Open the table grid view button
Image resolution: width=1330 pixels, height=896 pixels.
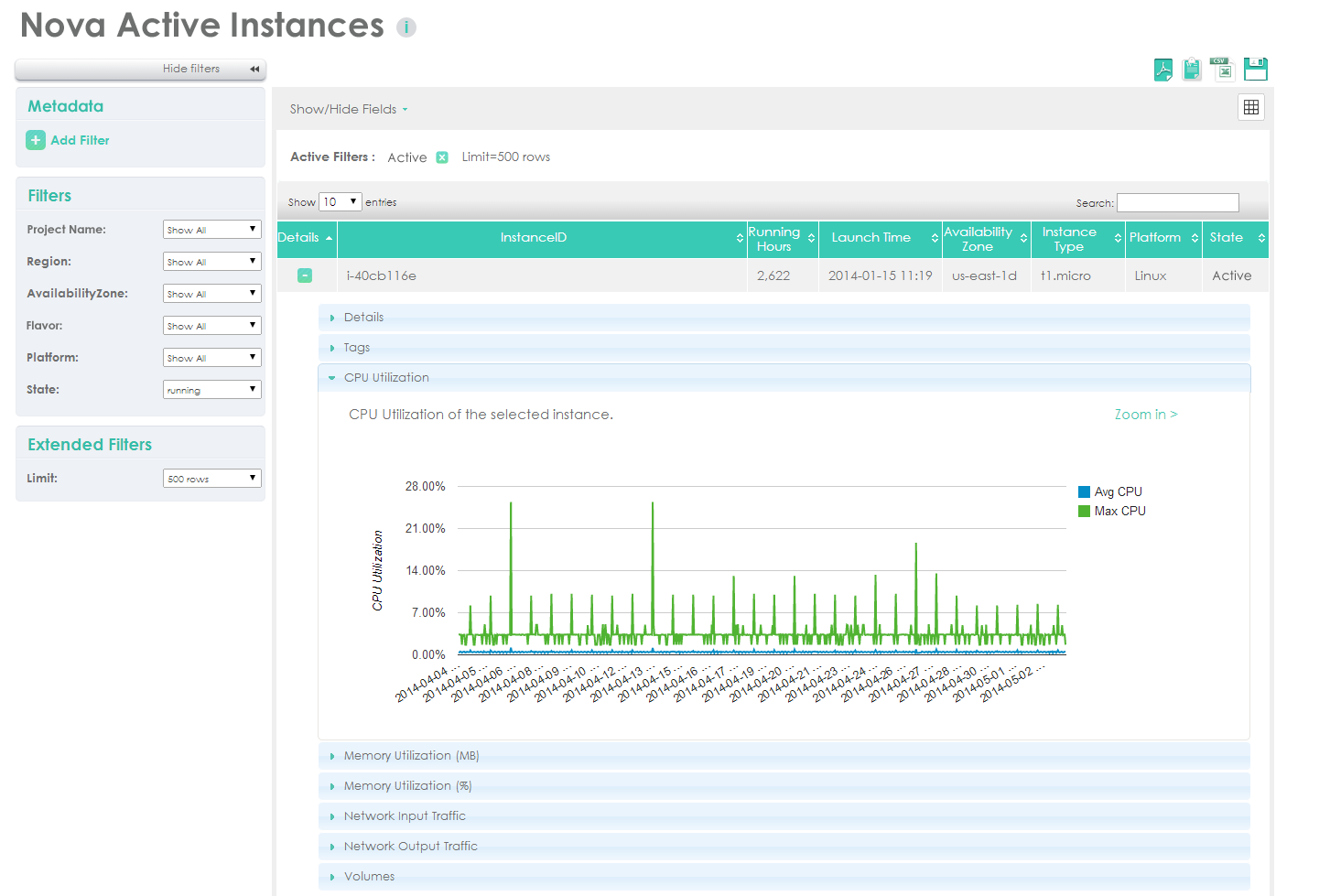click(x=1251, y=108)
